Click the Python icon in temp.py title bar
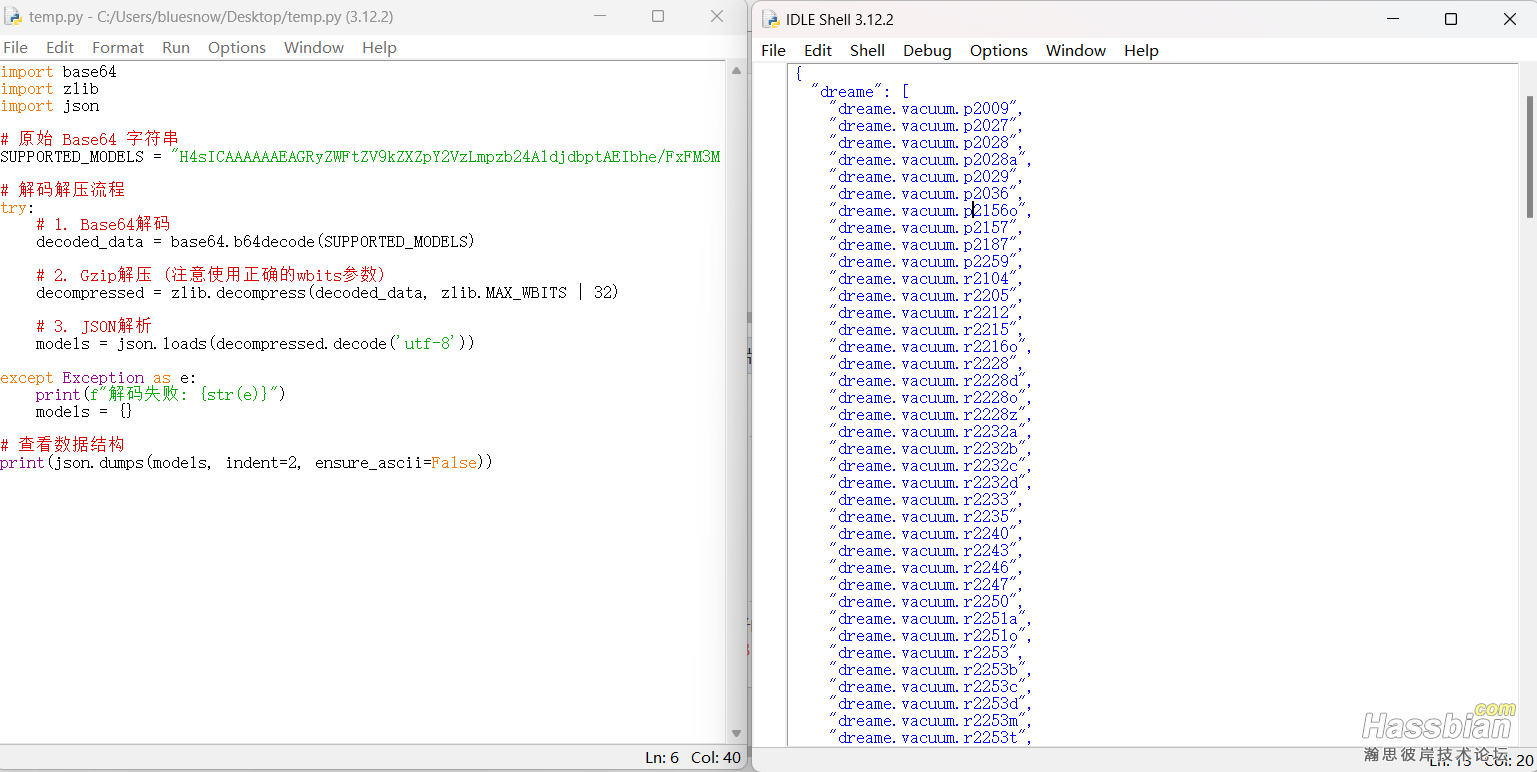This screenshot has height=772, width=1537. click(x=13, y=17)
